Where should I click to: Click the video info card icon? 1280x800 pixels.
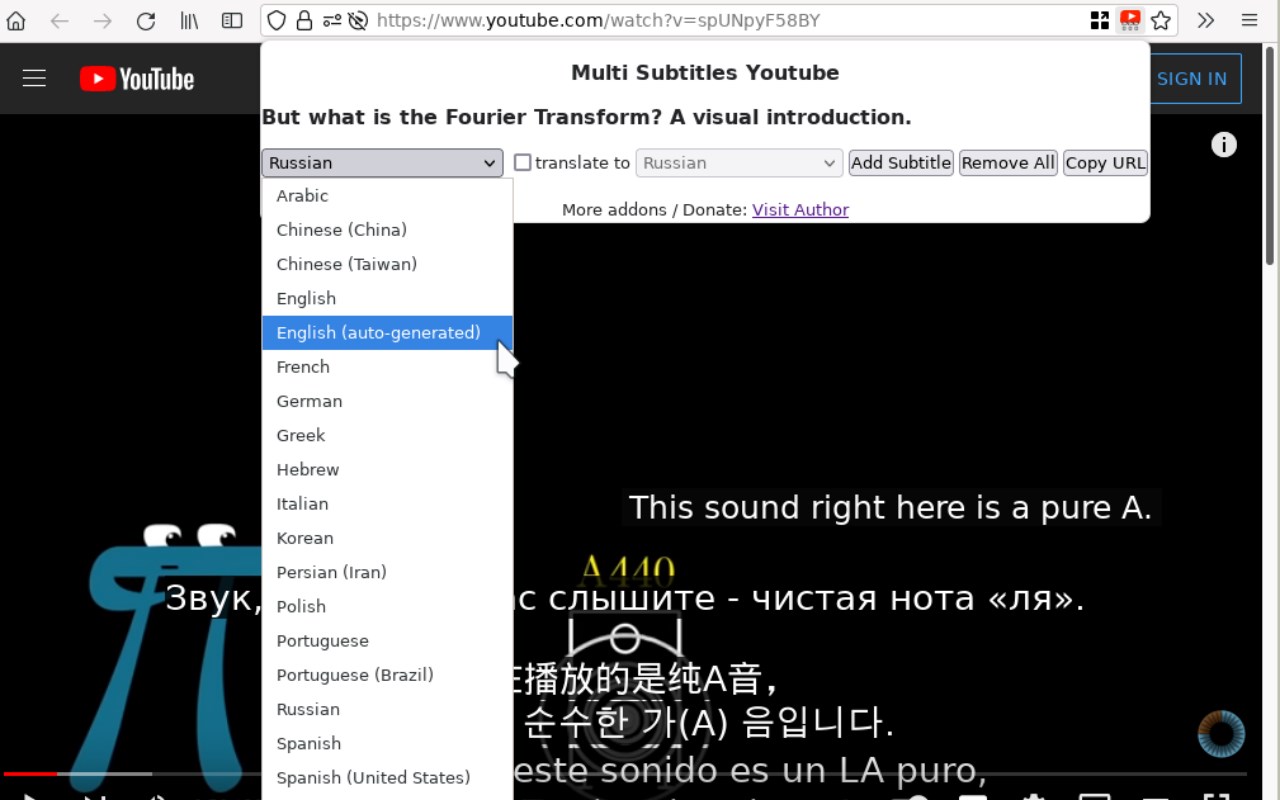click(x=1224, y=145)
